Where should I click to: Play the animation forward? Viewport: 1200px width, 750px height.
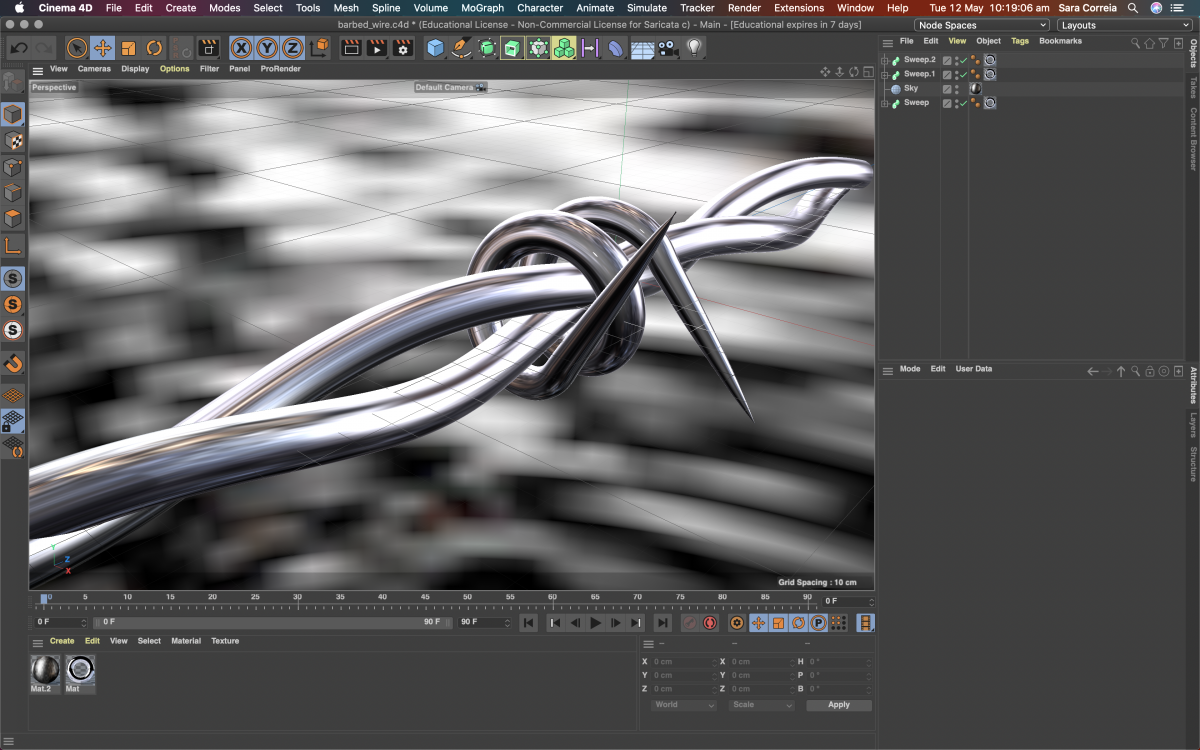coord(596,623)
